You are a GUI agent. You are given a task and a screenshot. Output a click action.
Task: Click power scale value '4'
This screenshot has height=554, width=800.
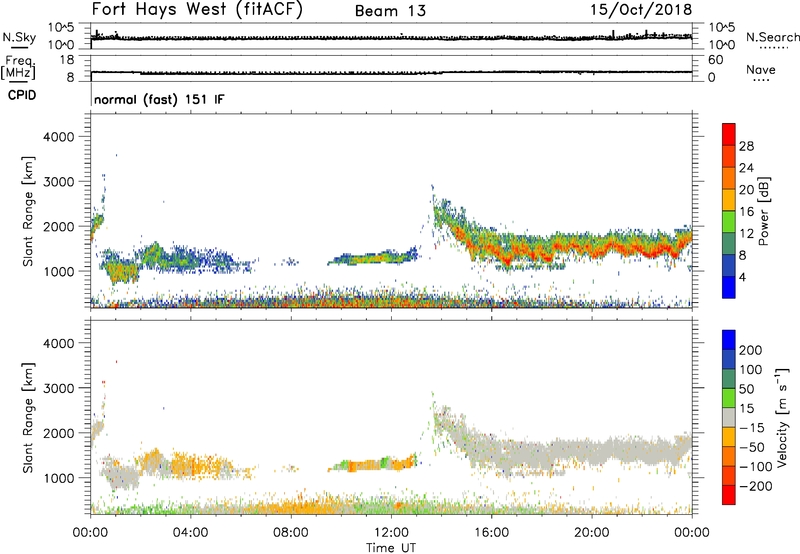(x=742, y=277)
